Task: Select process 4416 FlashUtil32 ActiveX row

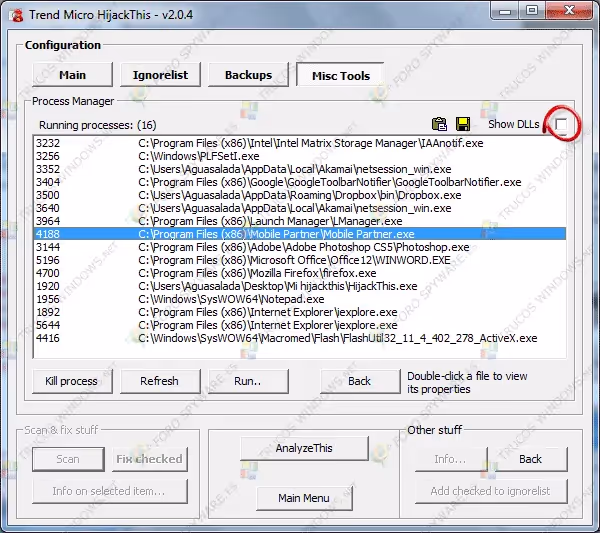Action: pos(300,338)
